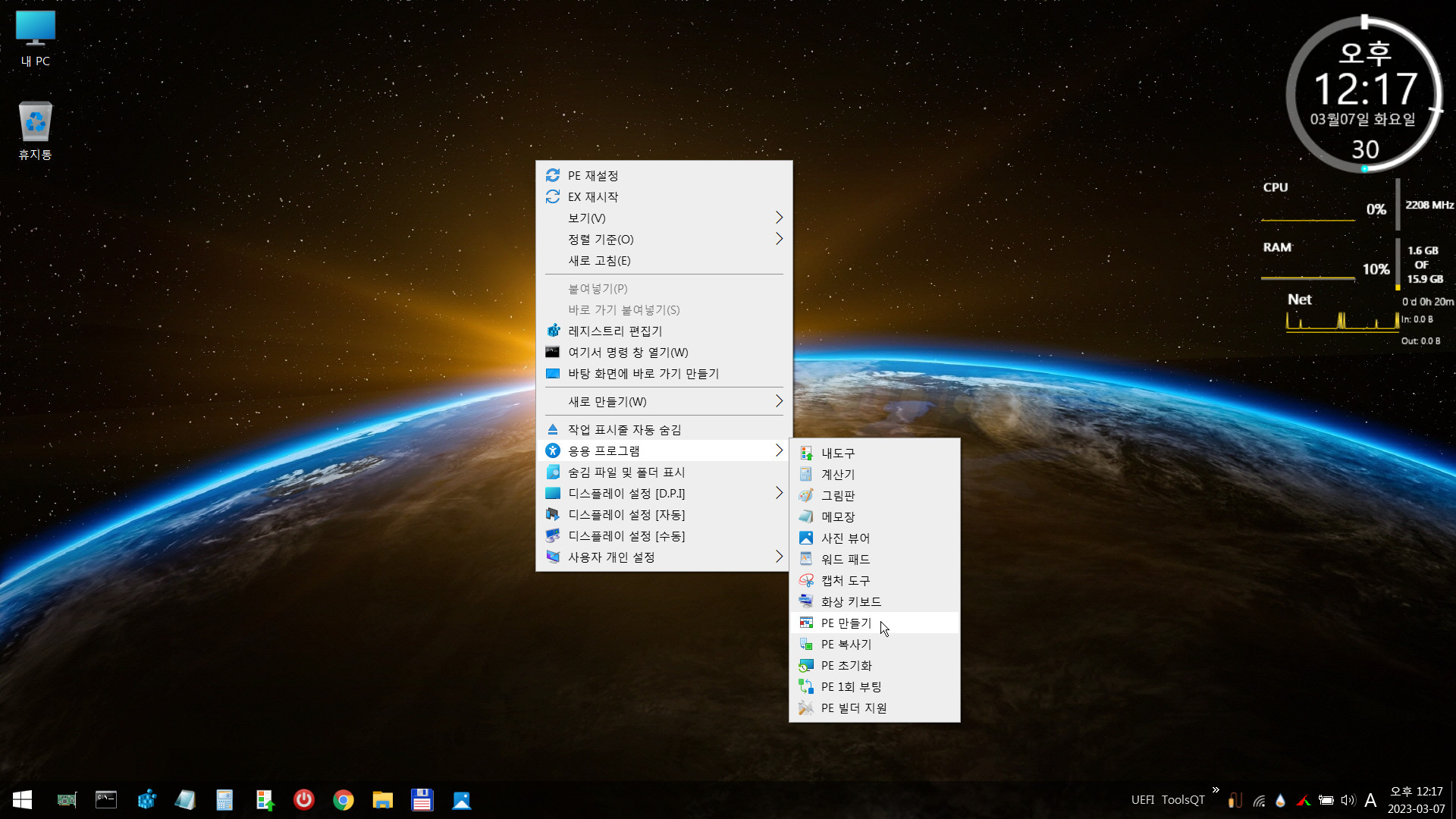Screen dimensions: 1456x819
Task: Open the 휴지통 recycle bin icon
Action: coord(36,130)
